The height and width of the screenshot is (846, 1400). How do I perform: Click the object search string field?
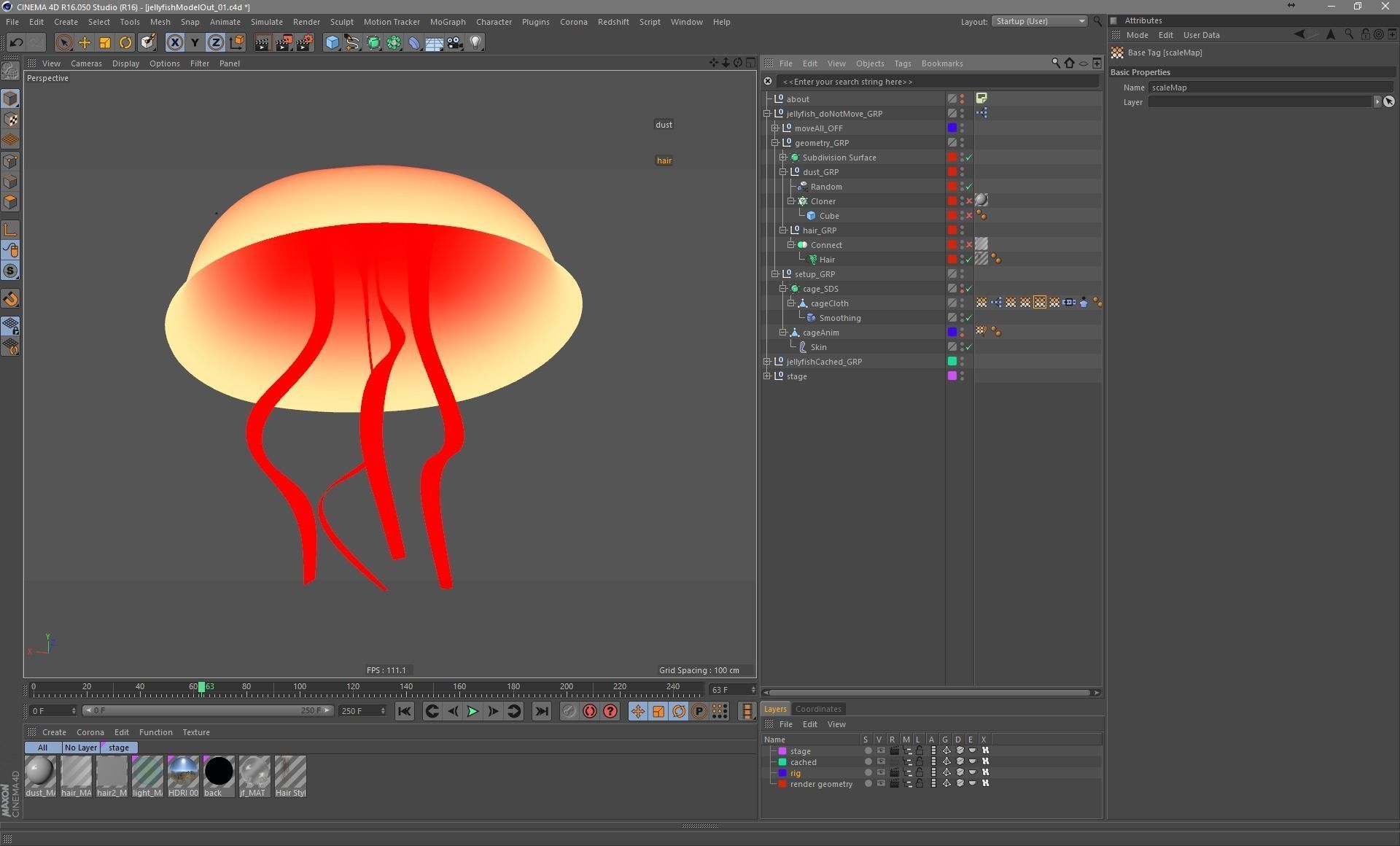[x=937, y=82]
